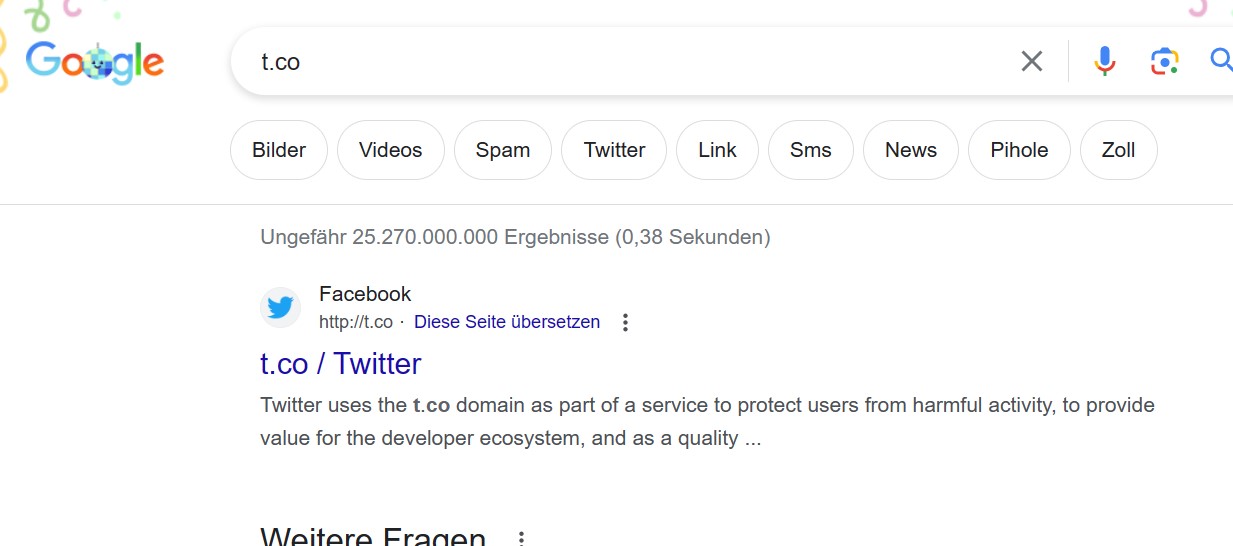Open the three-dot menu next to the t.co result
The image size is (1233, 546).
point(625,322)
